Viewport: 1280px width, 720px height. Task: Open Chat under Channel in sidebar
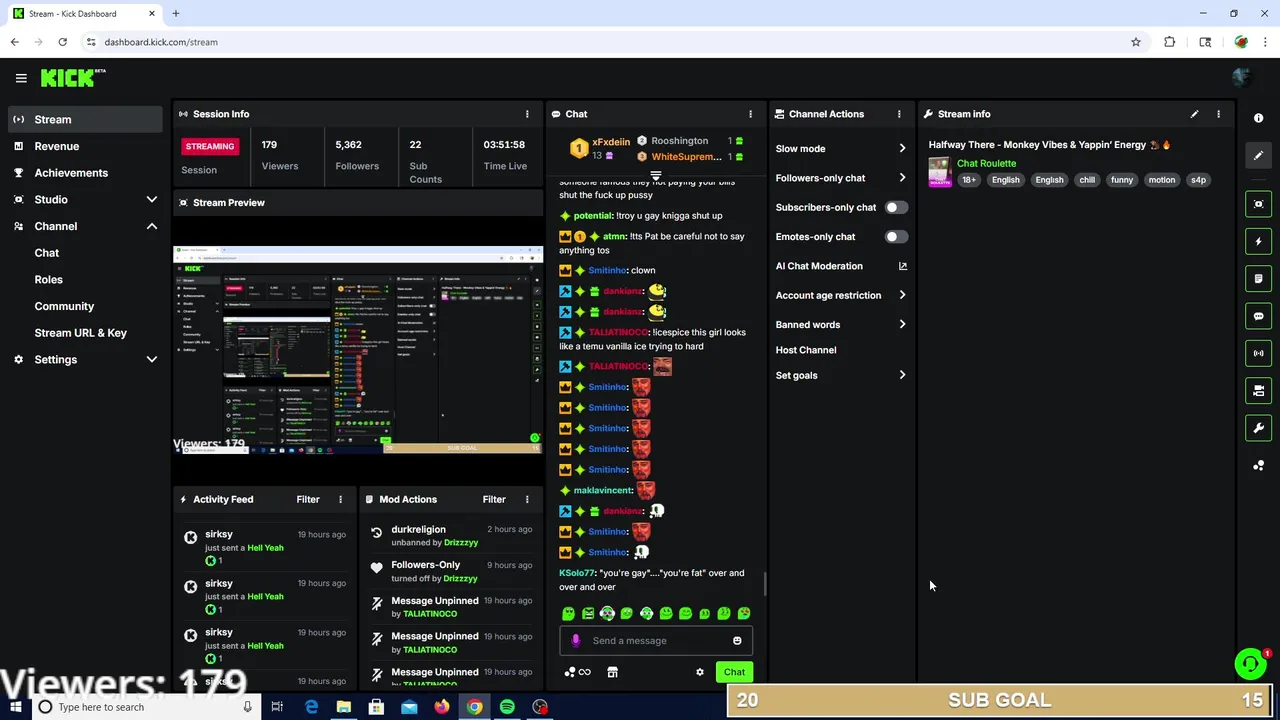(x=46, y=253)
